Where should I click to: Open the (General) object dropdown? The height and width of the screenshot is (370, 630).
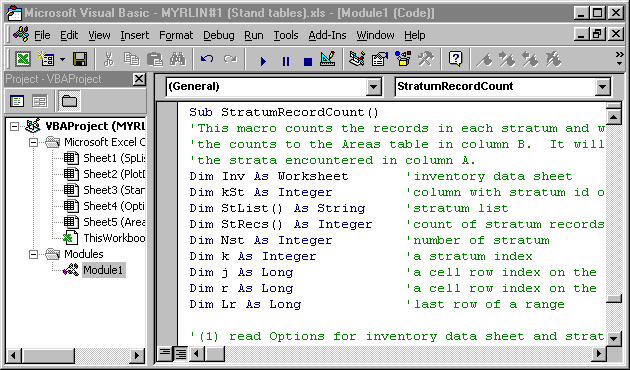tap(374, 87)
